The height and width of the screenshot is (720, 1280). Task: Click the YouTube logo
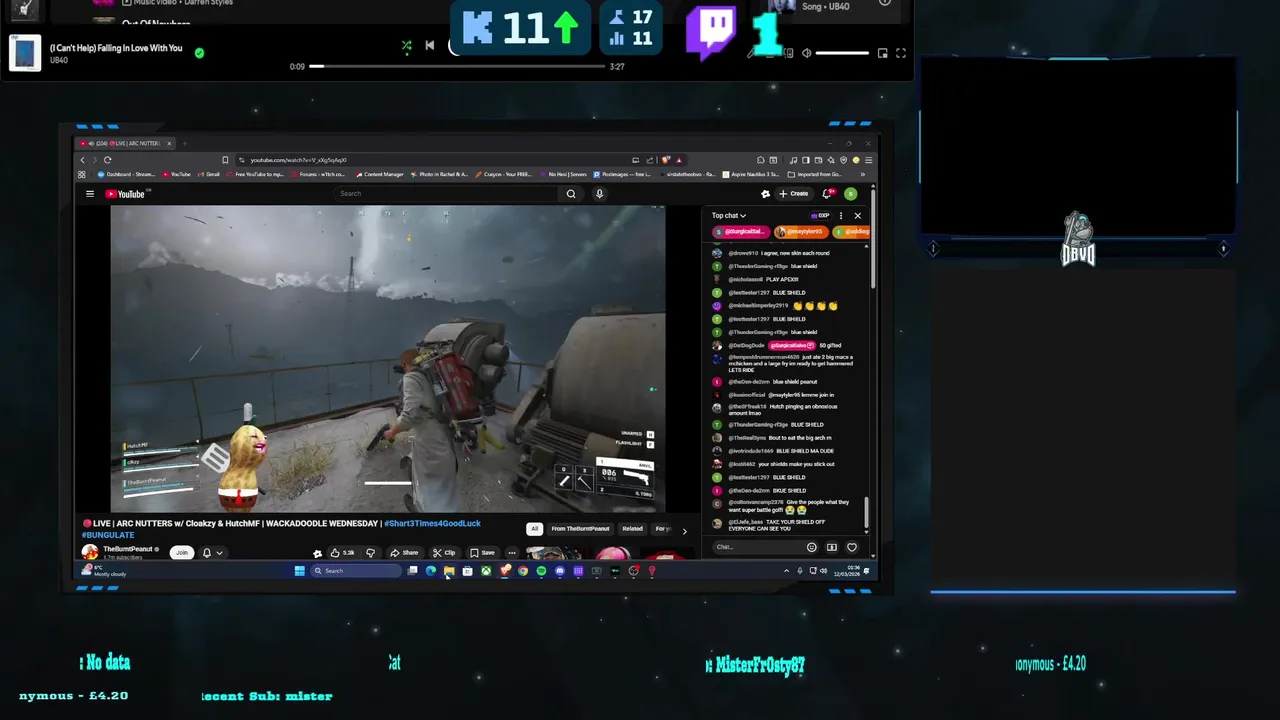[127, 194]
